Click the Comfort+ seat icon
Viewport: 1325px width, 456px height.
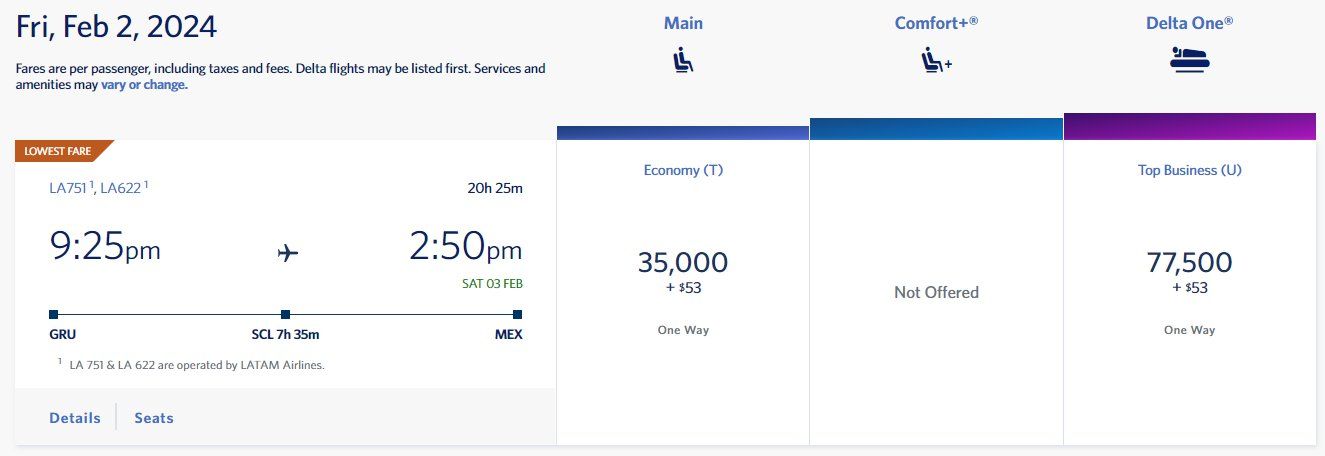[x=936, y=62]
